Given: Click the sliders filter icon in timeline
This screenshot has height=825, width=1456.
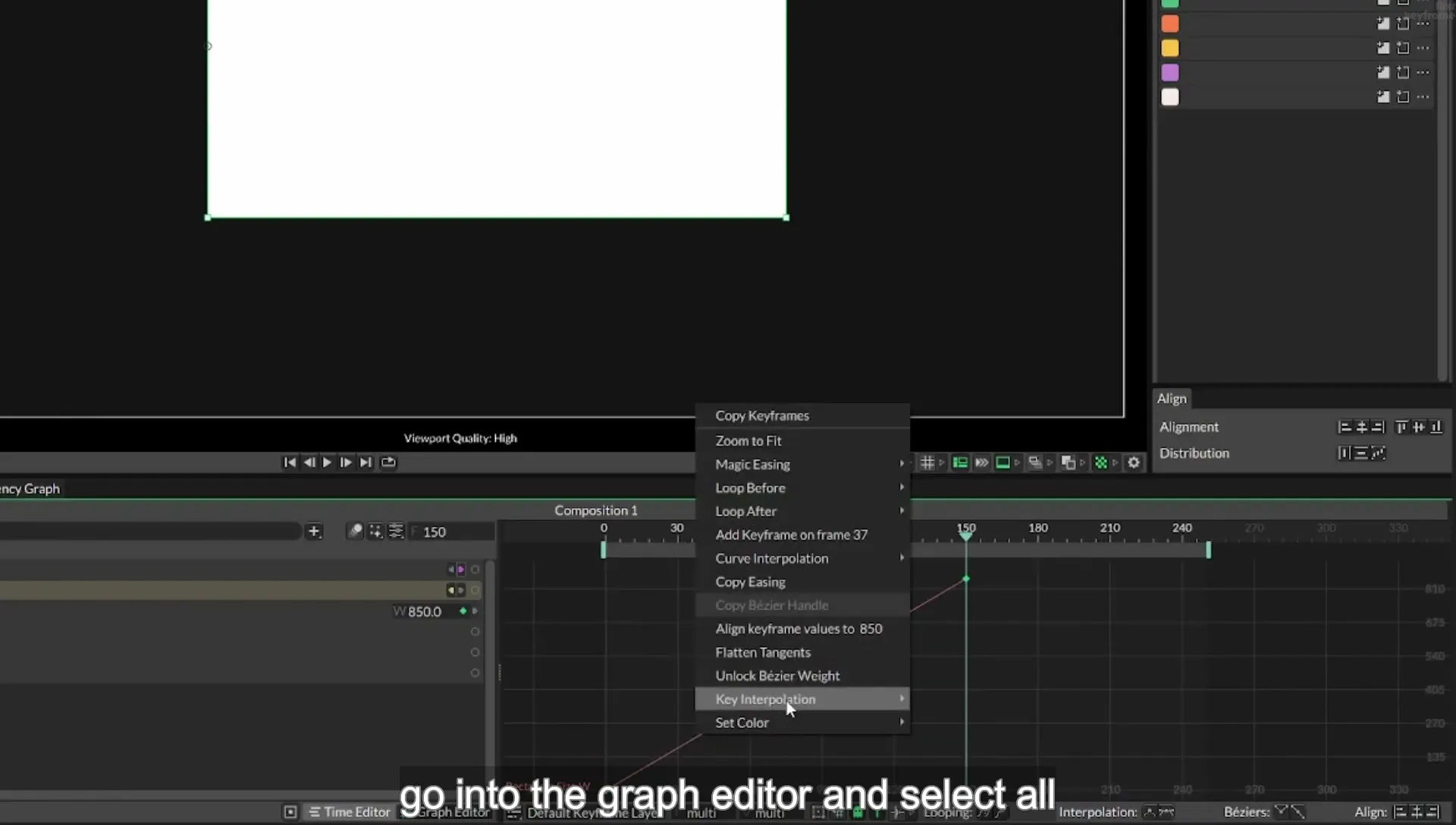Looking at the screenshot, I should [396, 532].
